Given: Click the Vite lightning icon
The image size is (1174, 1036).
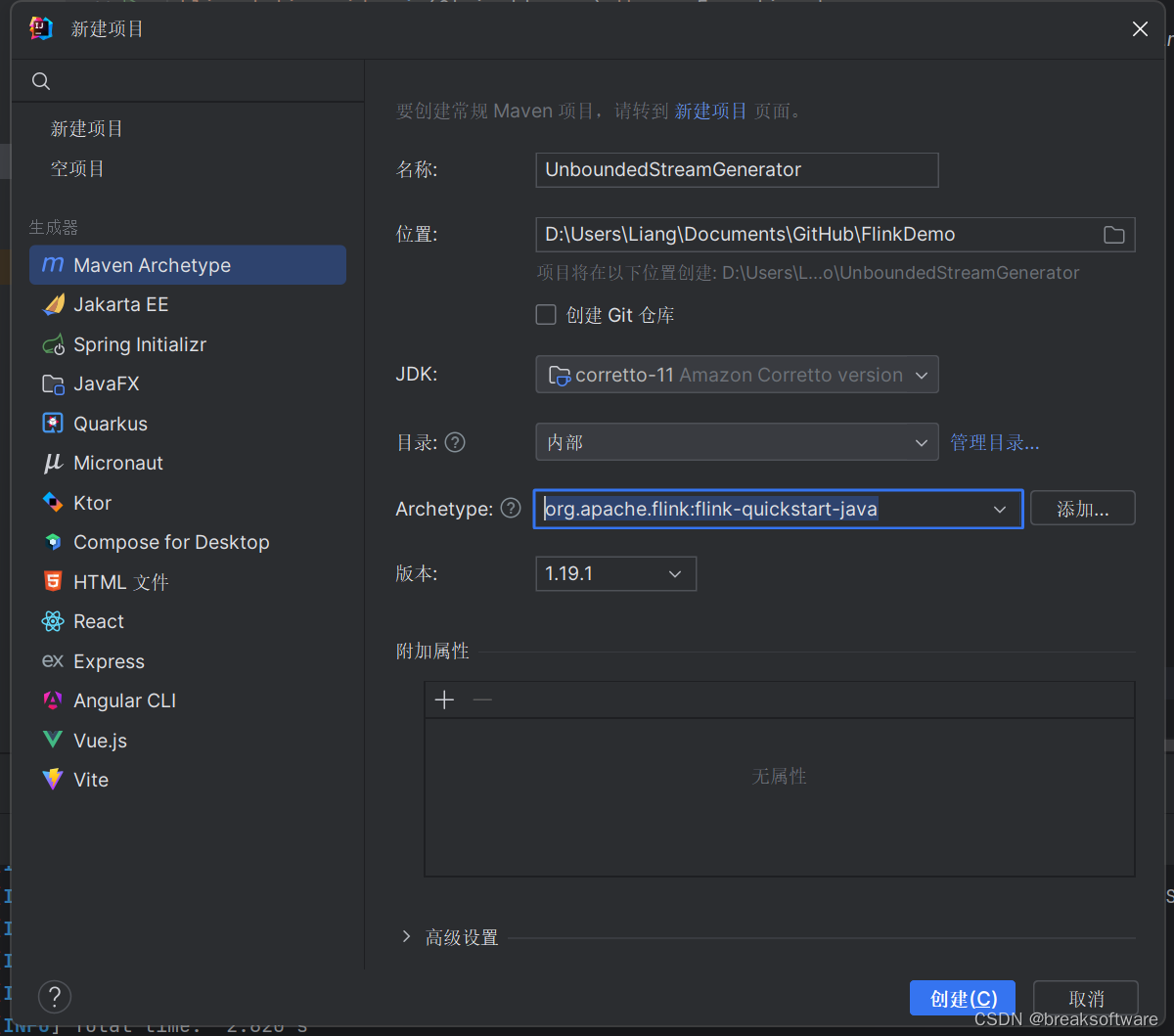Looking at the screenshot, I should click(53, 780).
